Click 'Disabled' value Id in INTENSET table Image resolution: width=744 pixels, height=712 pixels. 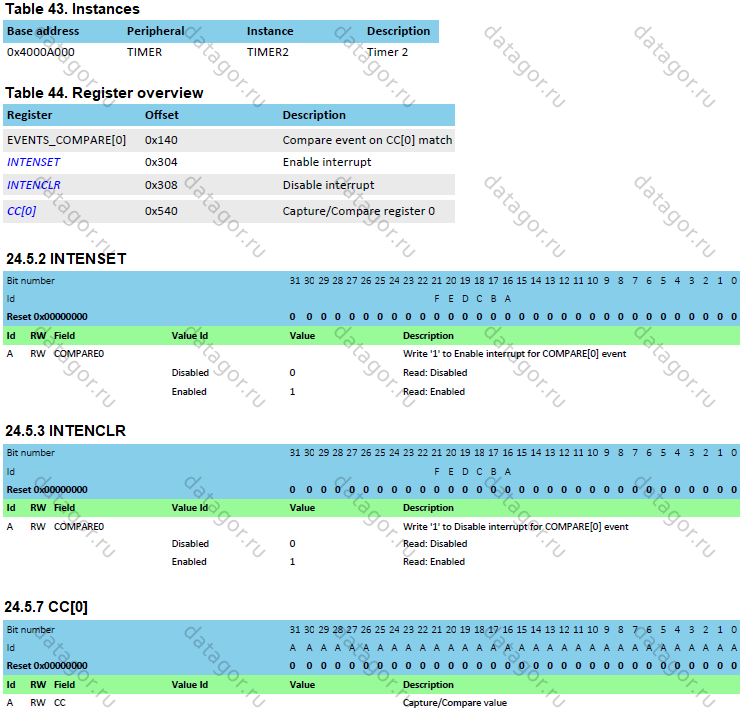coord(190,373)
